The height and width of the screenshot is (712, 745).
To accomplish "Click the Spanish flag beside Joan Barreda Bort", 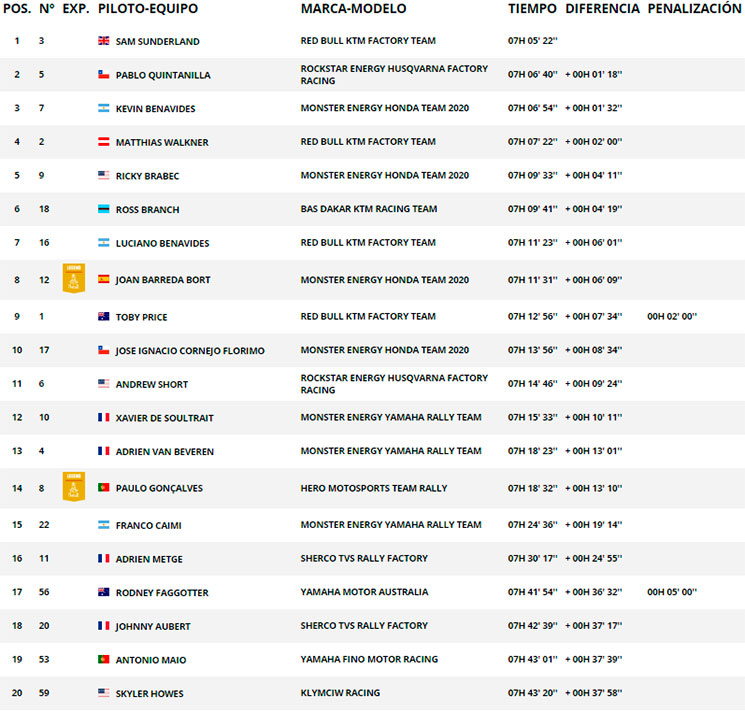I will [x=104, y=279].
